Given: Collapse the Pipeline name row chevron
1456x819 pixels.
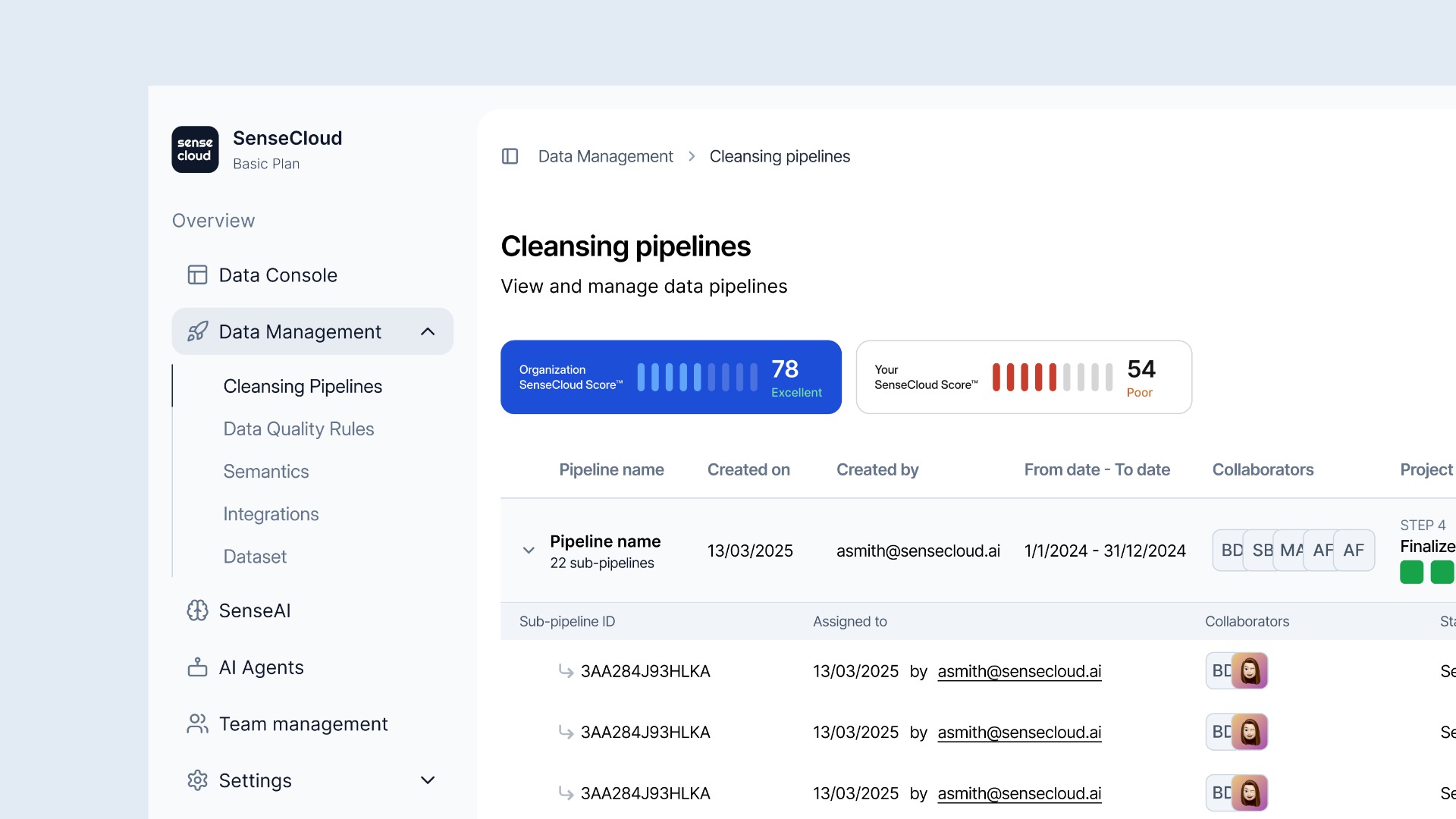Looking at the screenshot, I should tap(529, 551).
